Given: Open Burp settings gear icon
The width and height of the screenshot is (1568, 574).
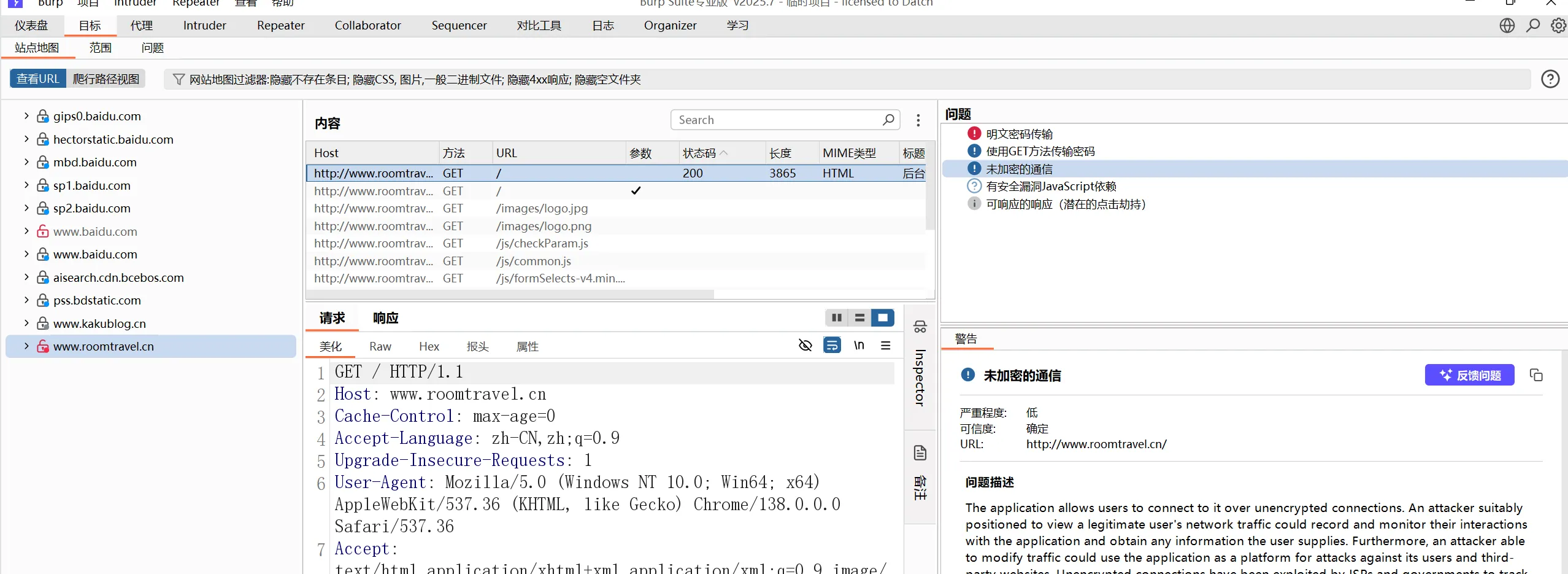Looking at the screenshot, I should 1558,26.
